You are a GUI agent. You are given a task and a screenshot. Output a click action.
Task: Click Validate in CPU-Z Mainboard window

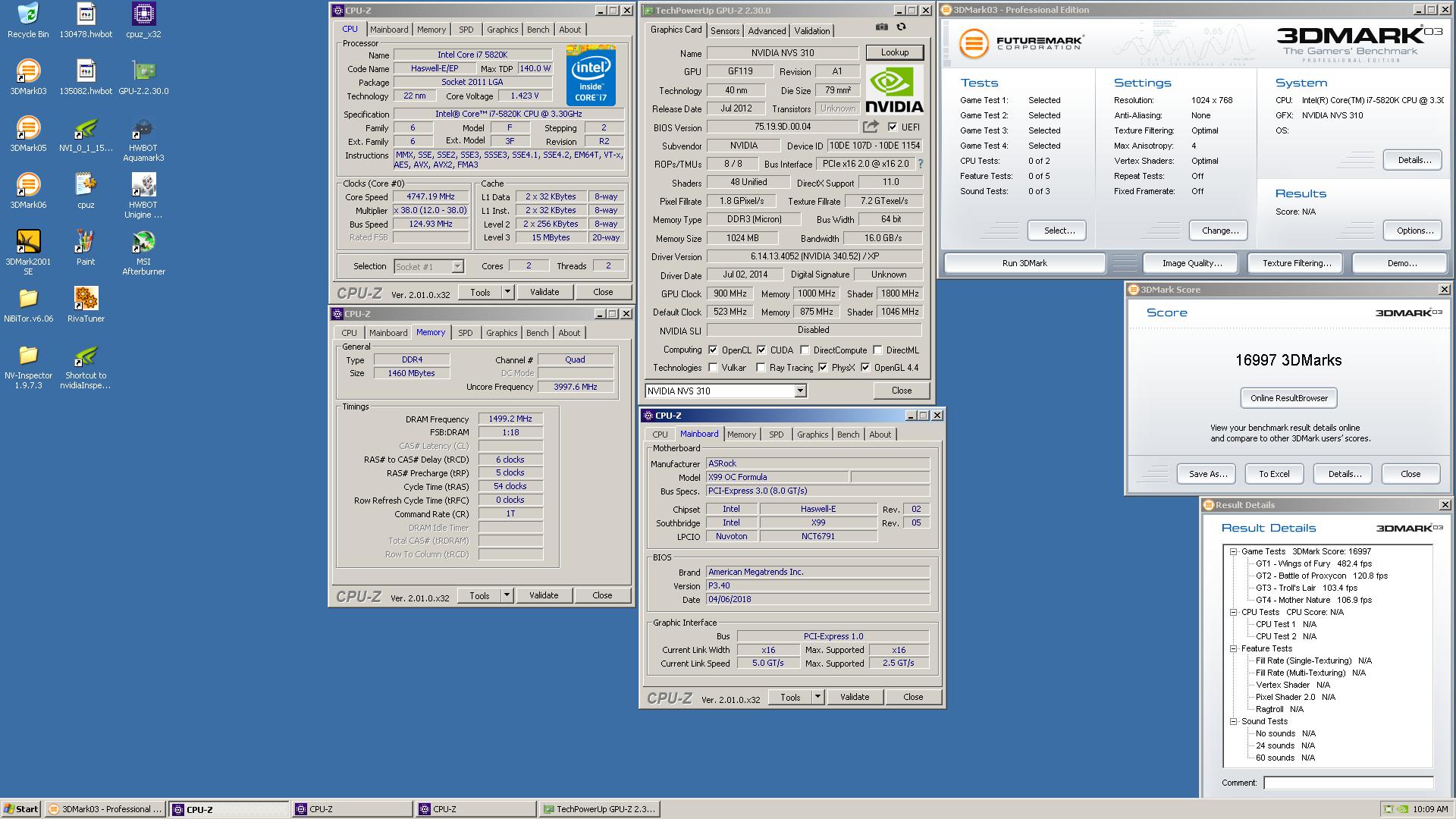tap(855, 697)
